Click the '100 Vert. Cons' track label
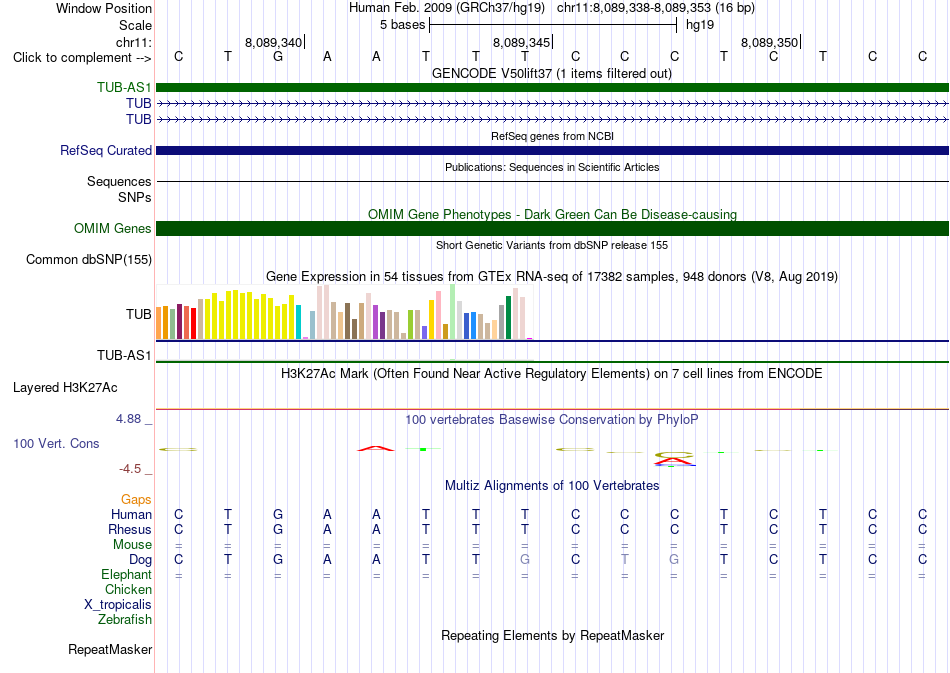The image size is (950, 673). coord(56,443)
